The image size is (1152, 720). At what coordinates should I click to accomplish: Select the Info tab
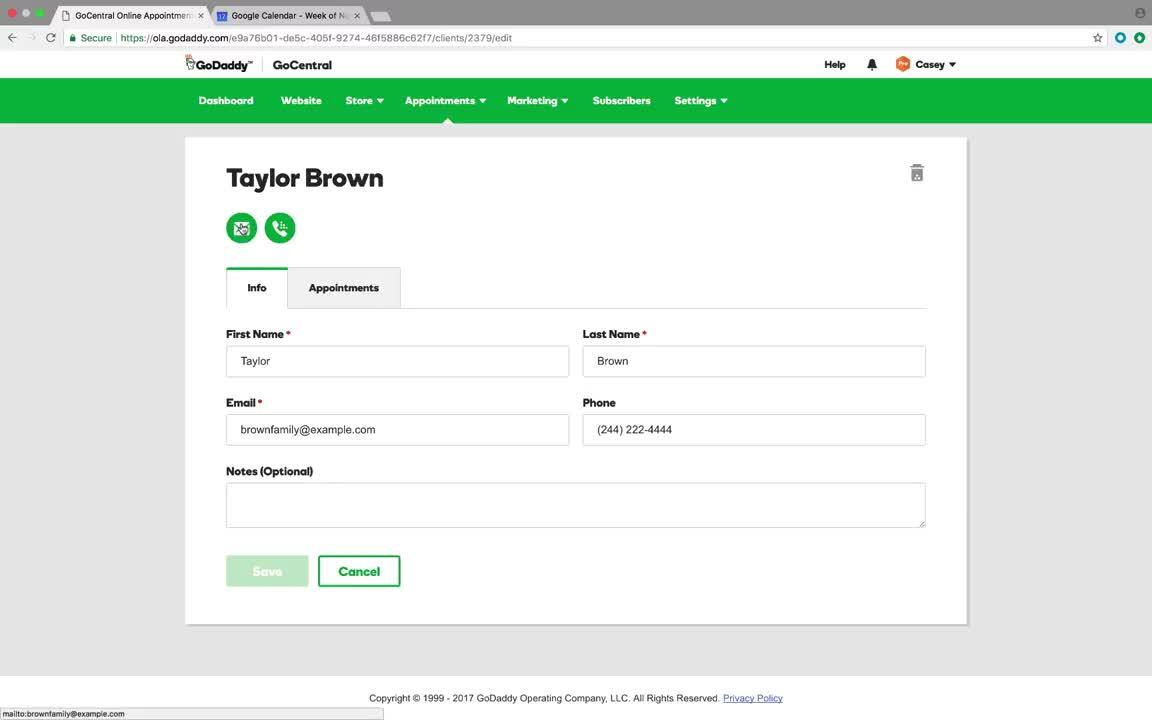[256, 288]
